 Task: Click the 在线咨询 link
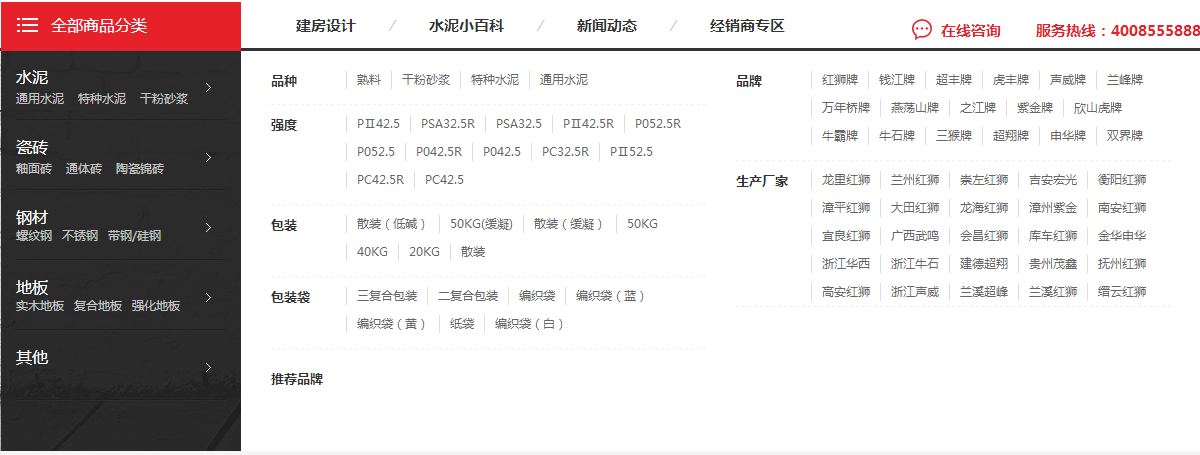coord(970,31)
